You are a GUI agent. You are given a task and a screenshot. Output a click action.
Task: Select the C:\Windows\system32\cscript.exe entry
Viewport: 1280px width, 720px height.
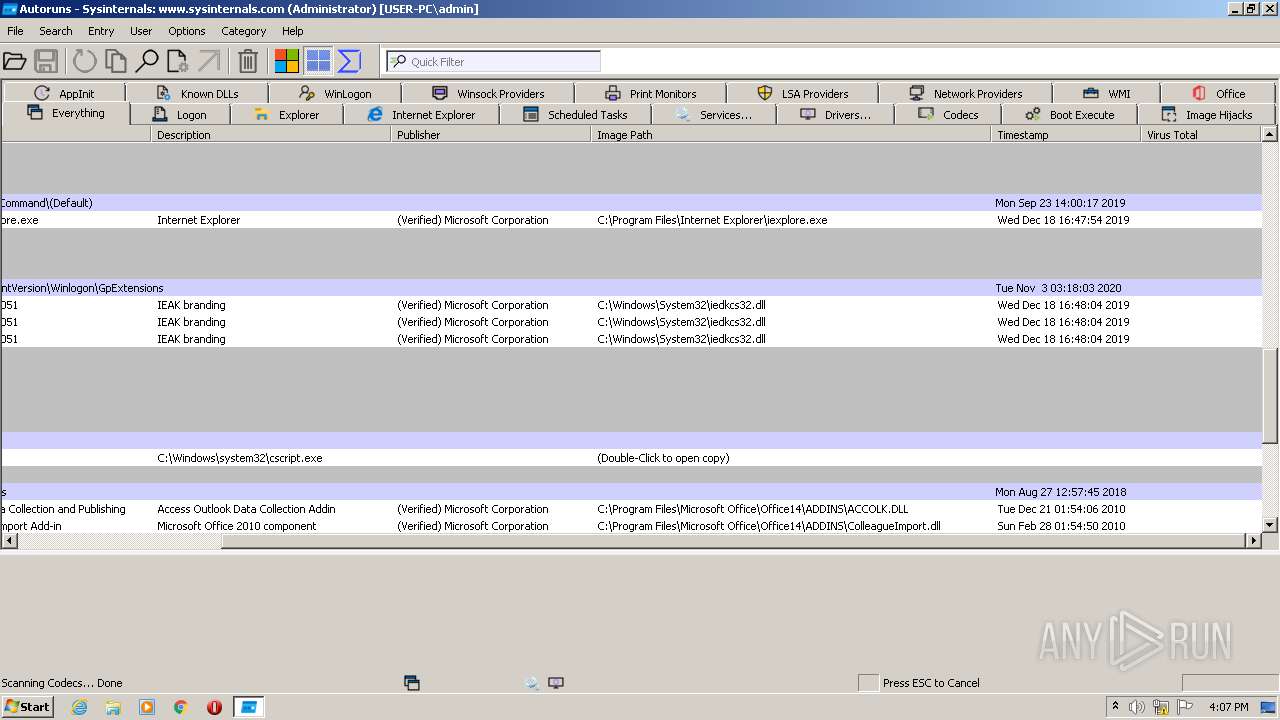631,458
